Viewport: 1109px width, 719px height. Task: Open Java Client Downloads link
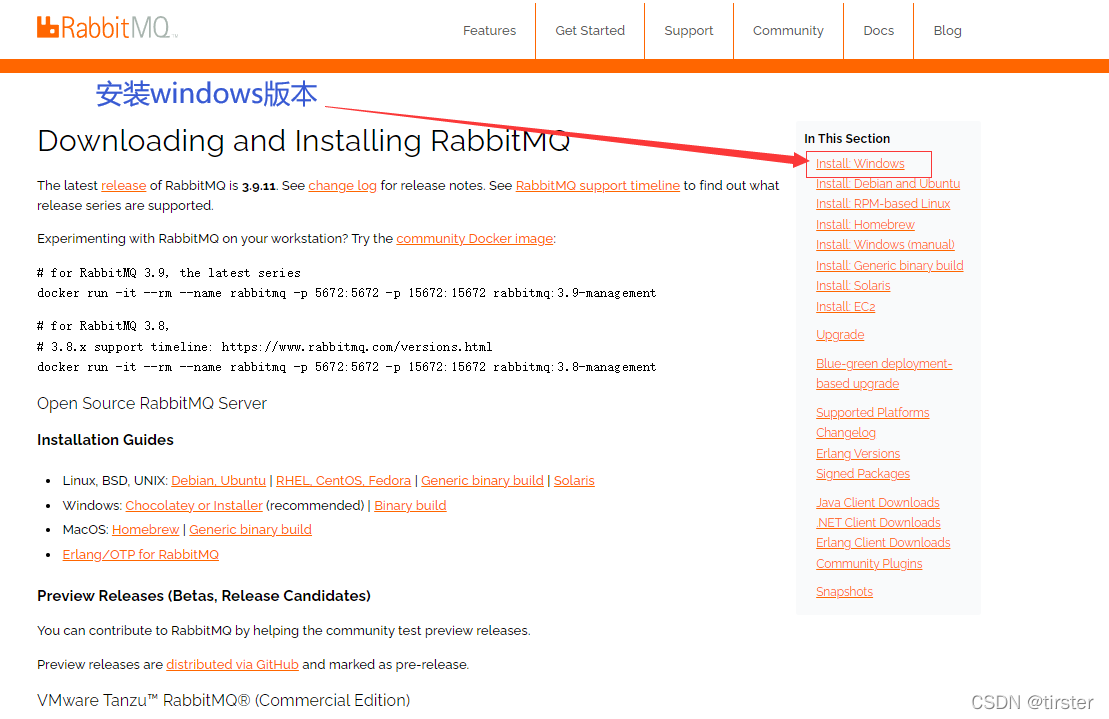click(877, 502)
